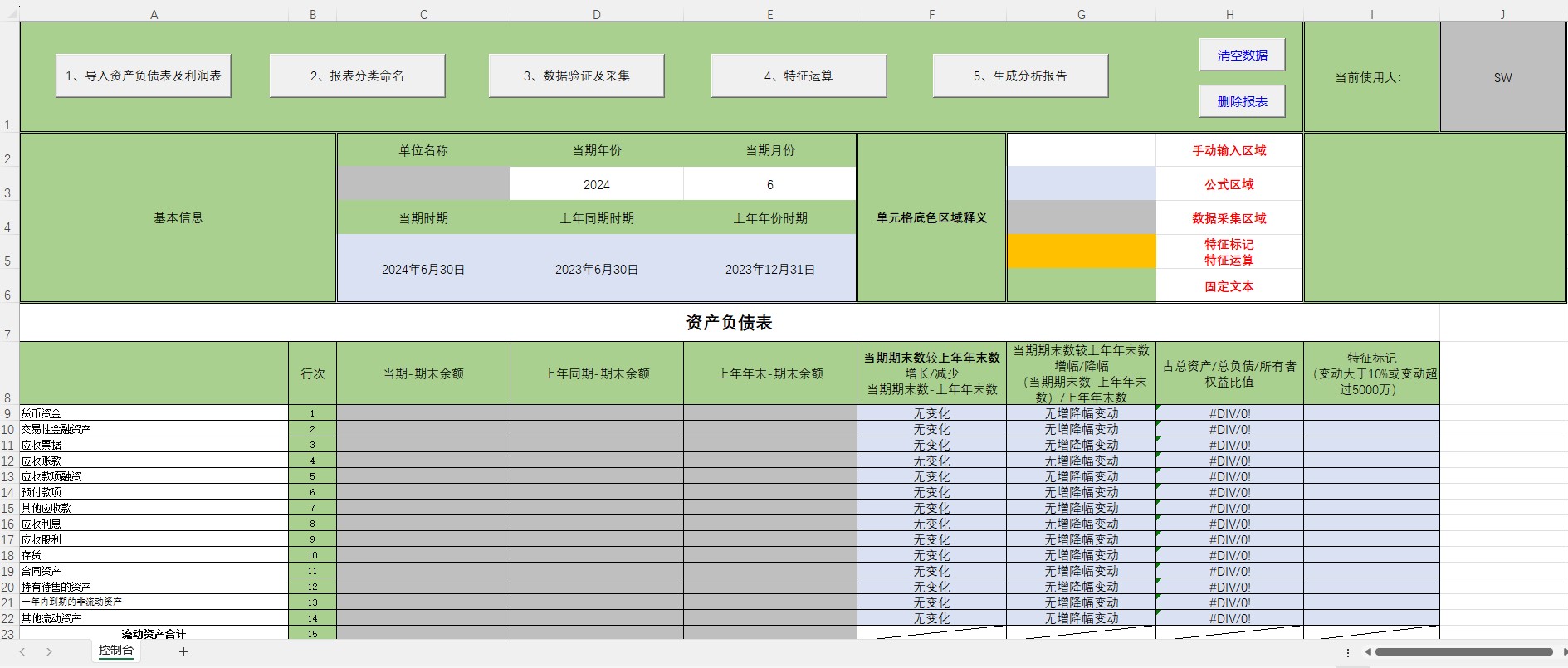This screenshot has height=668, width=1568.
Task: Select the gray 单位名称 input cell
Action: 423,184
